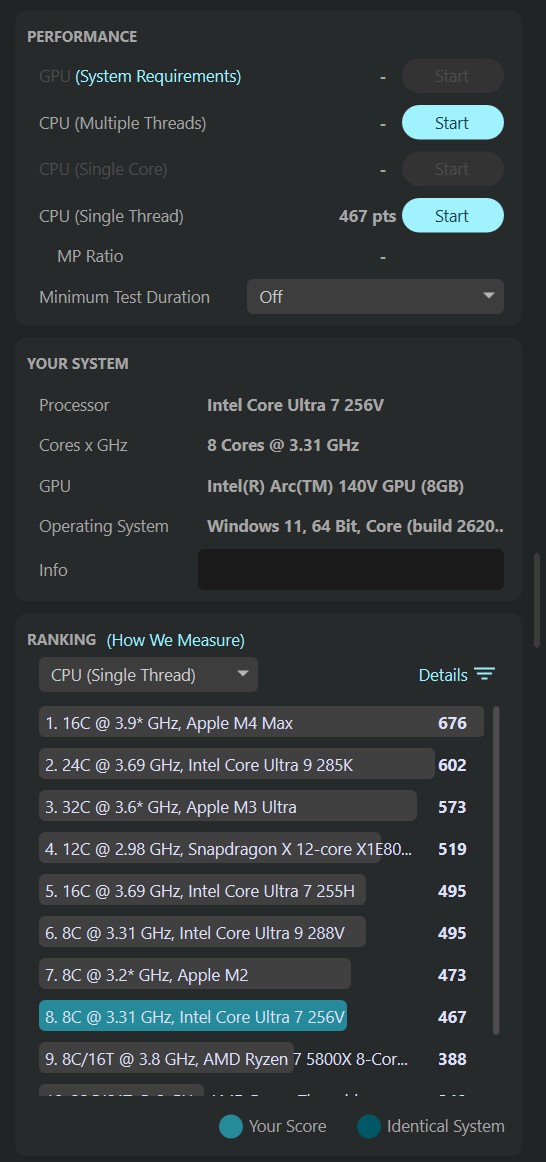Click the Details link in Ranking
Screen dimensions: 546x1162
443,675
